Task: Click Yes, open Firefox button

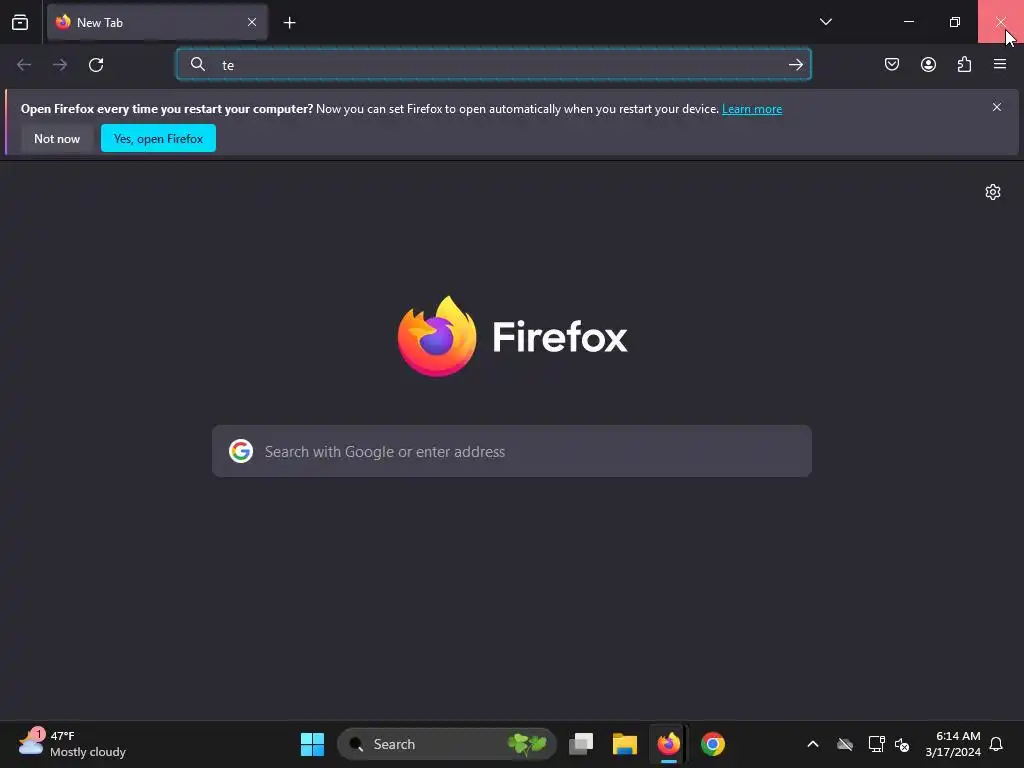Action: coord(158,138)
